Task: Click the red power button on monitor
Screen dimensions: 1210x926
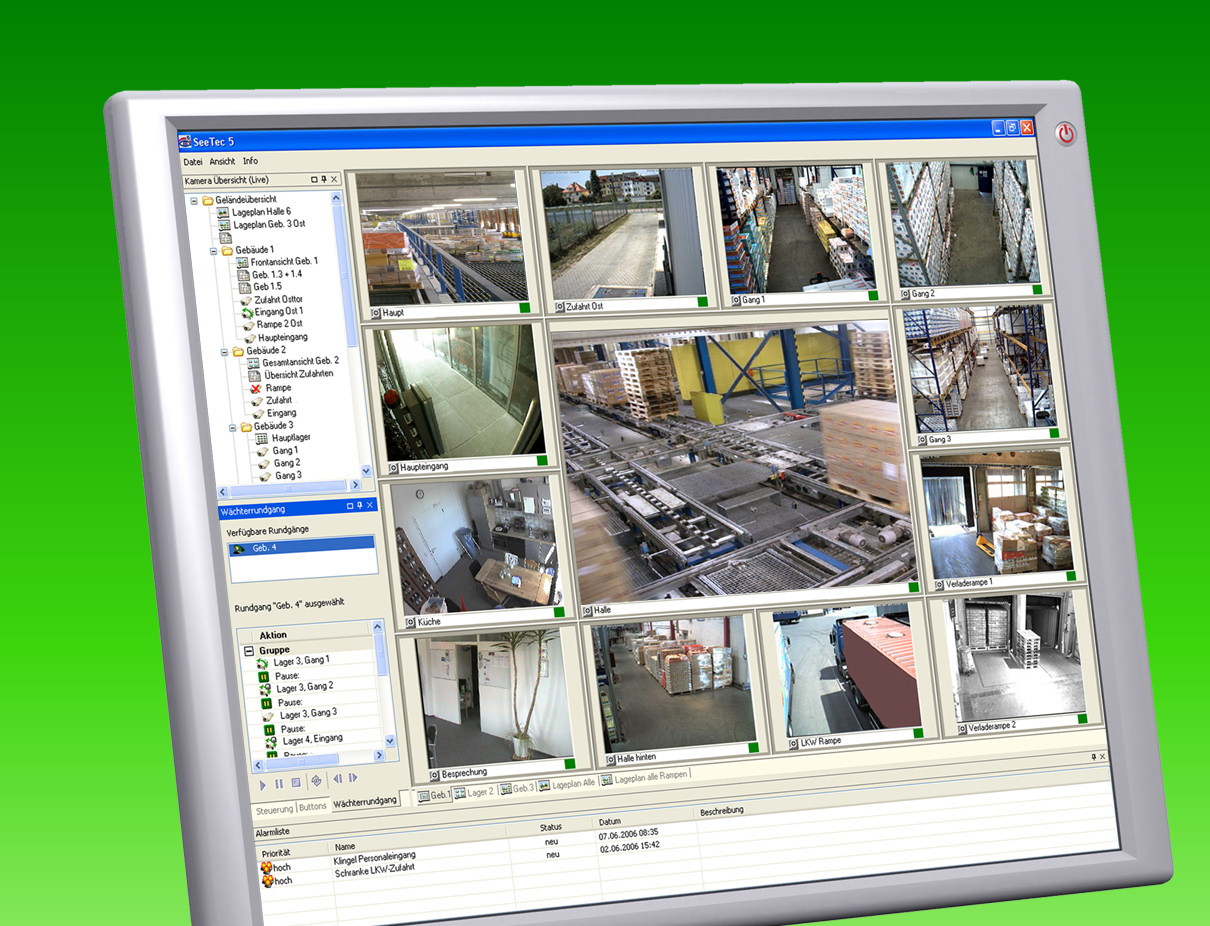Action: point(1066,133)
